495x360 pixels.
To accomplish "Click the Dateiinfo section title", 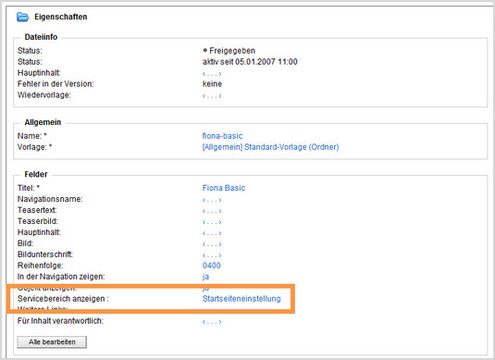I will [41, 37].
